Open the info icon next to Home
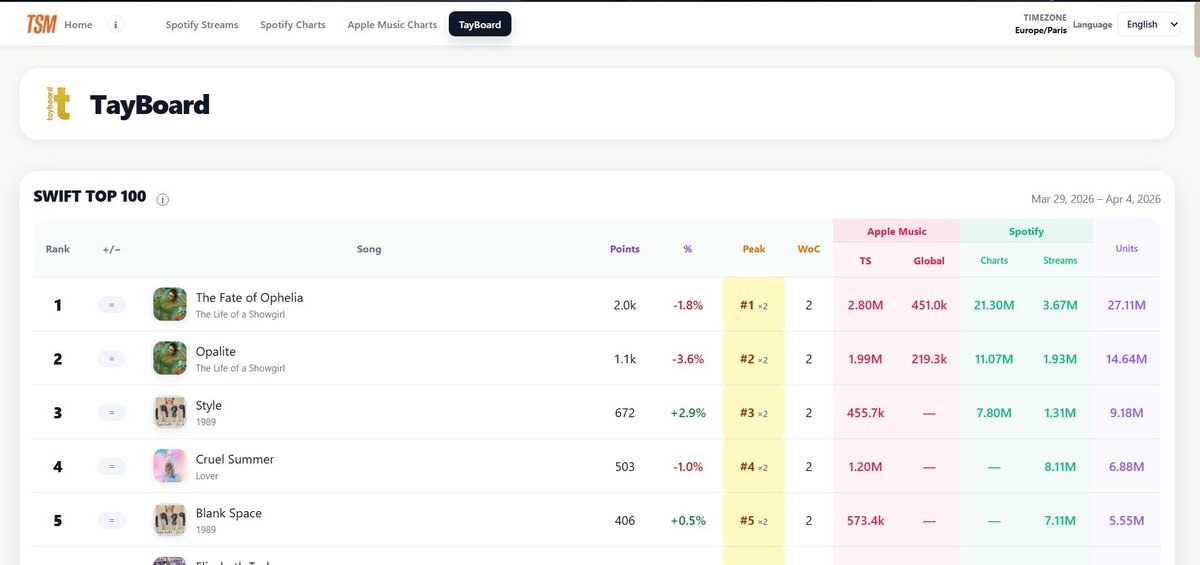The width and height of the screenshot is (1200, 565). pyautogui.click(x=116, y=25)
